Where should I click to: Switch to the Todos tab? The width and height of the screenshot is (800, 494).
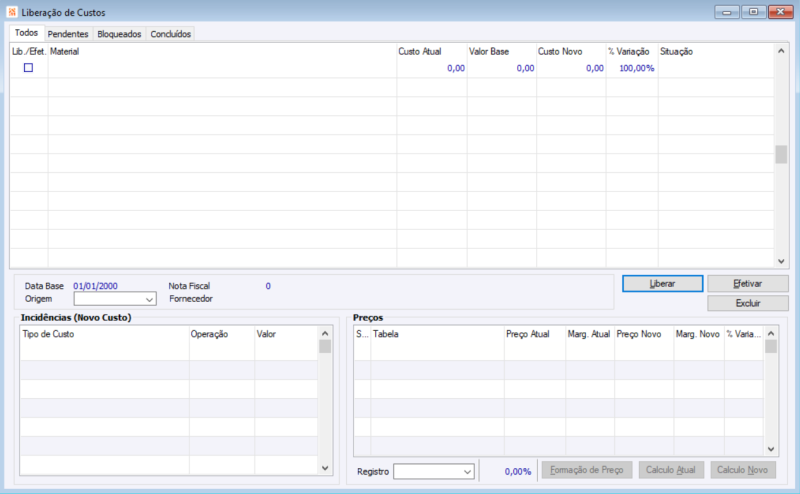pos(27,33)
